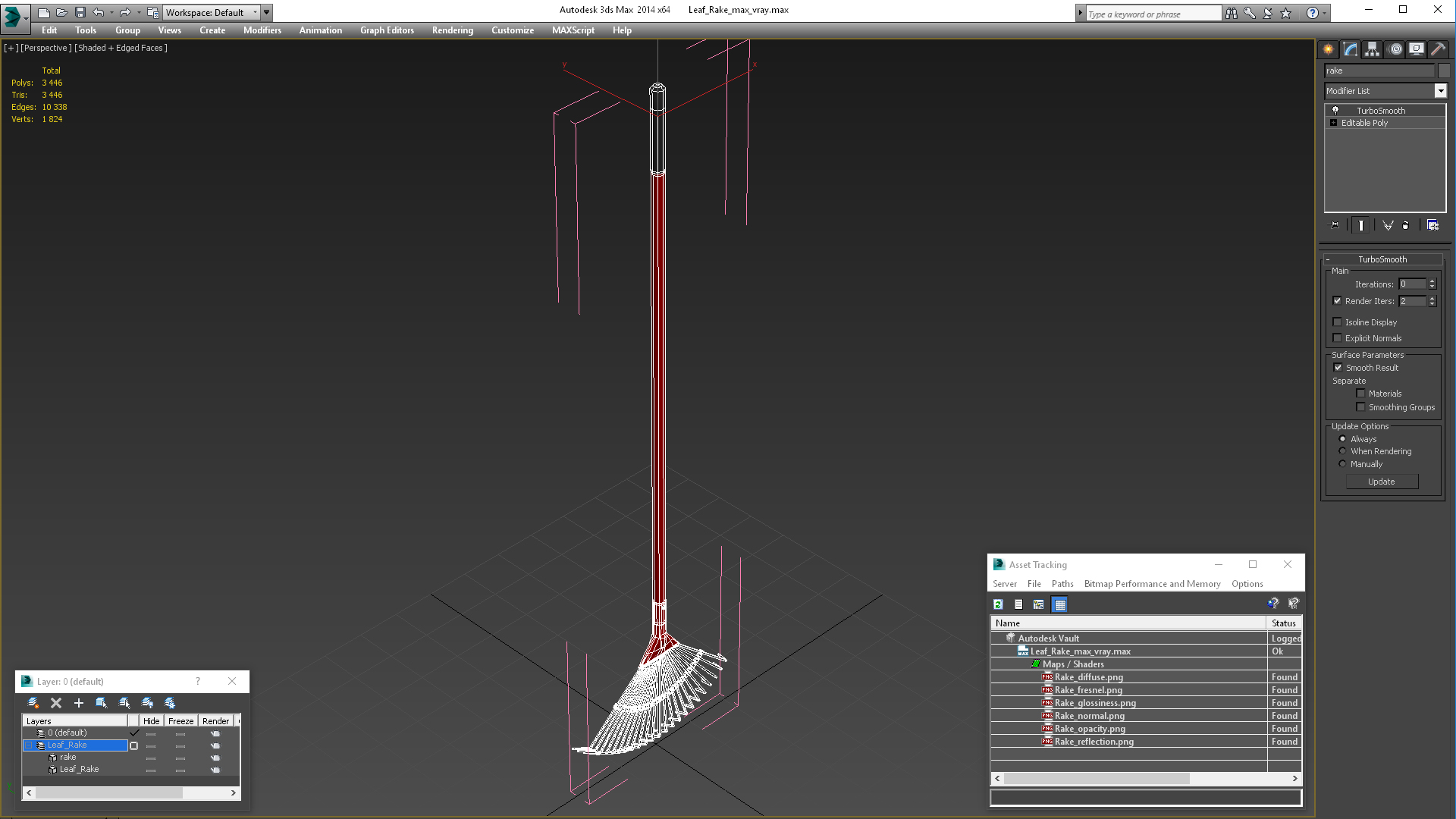Save file from quick access toolbar
This screenshot has width=1456, height=819.
[x=80, y=12]
